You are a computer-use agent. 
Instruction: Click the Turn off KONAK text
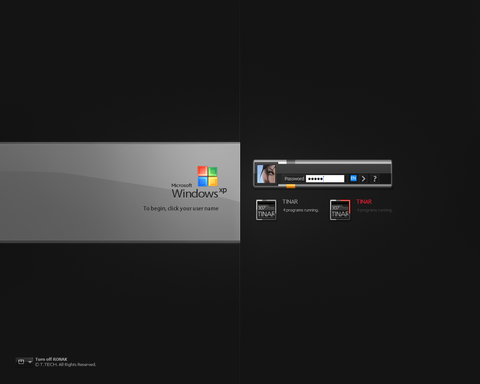pos(51,359)
